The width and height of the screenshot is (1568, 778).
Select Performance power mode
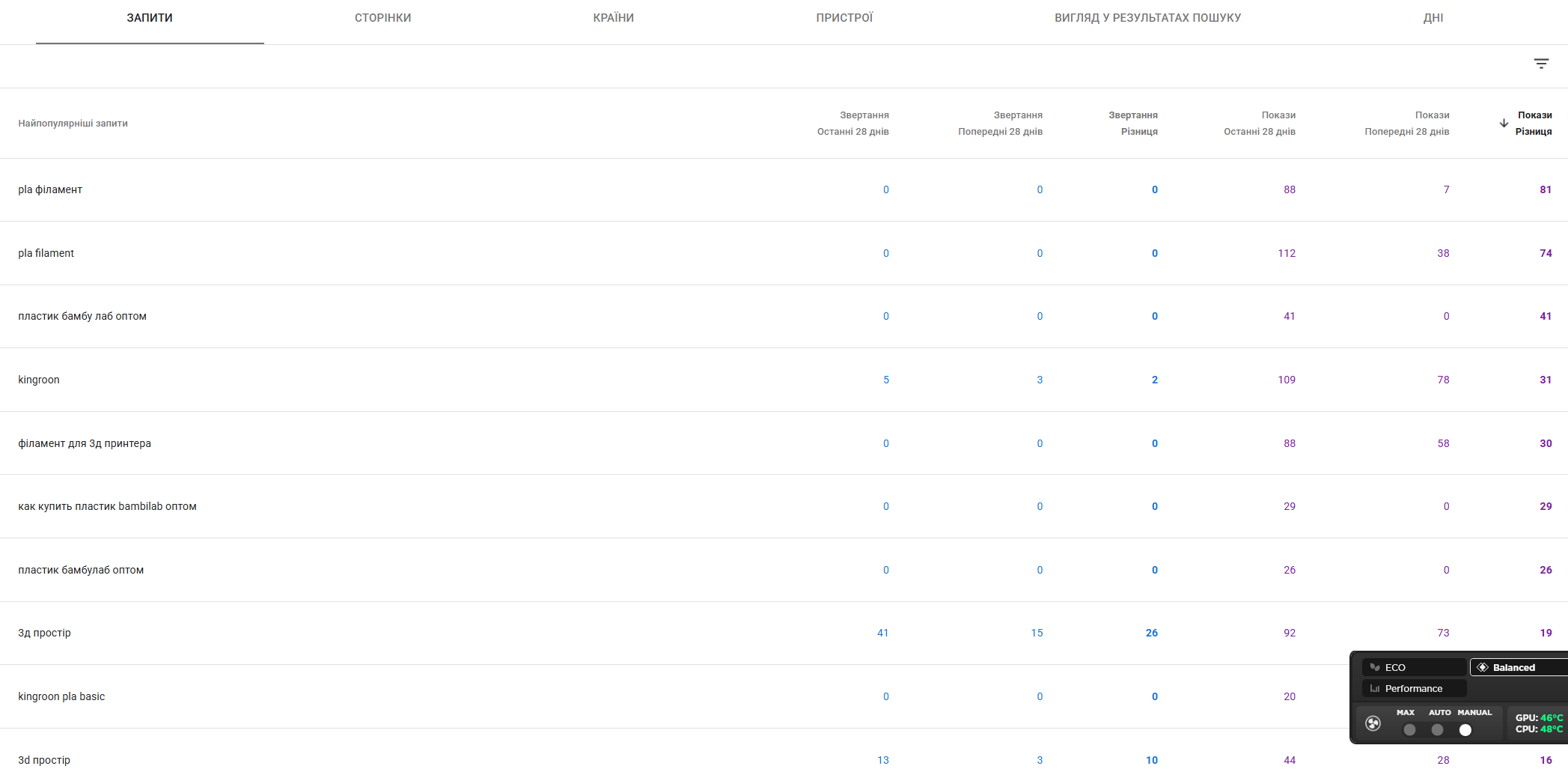click(1414, 688)
